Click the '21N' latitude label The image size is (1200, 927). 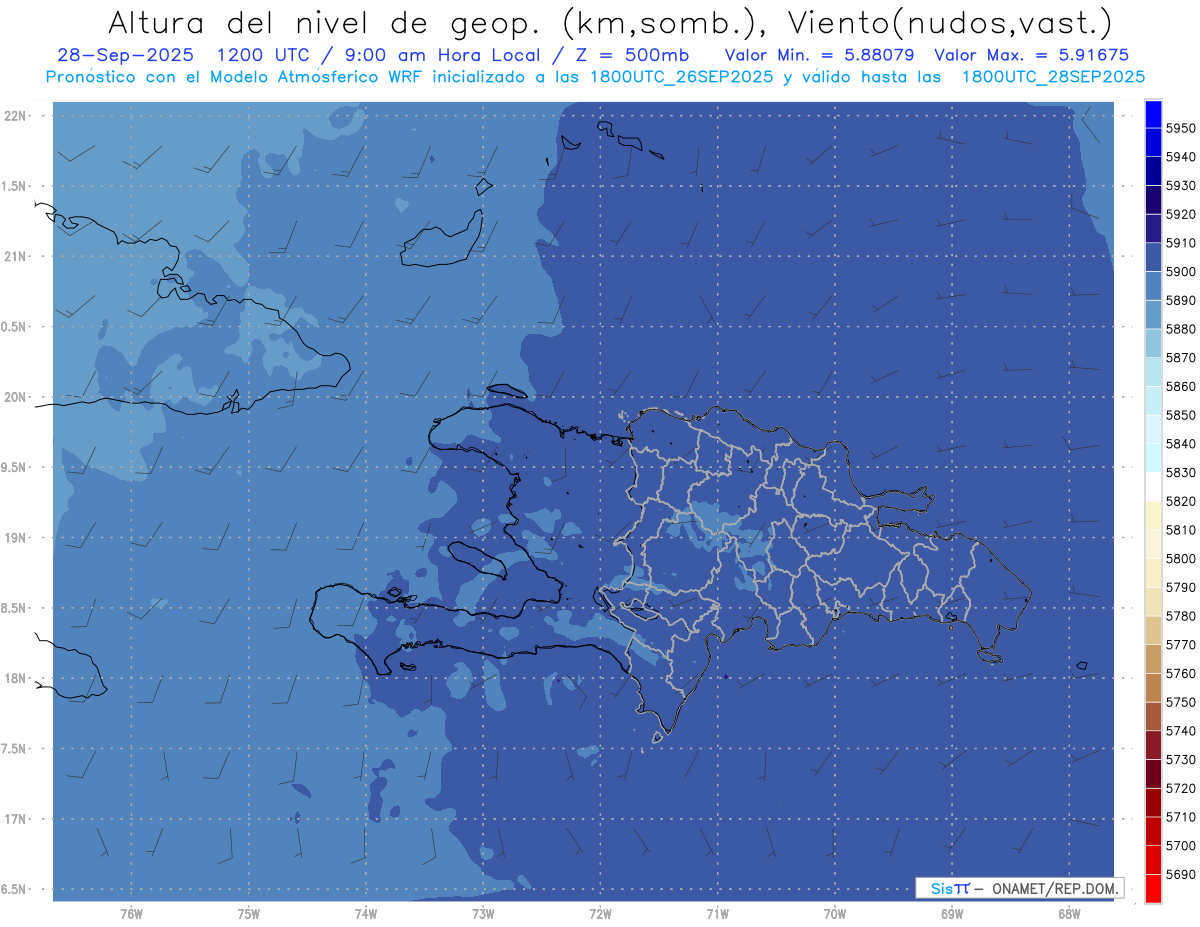17,257
